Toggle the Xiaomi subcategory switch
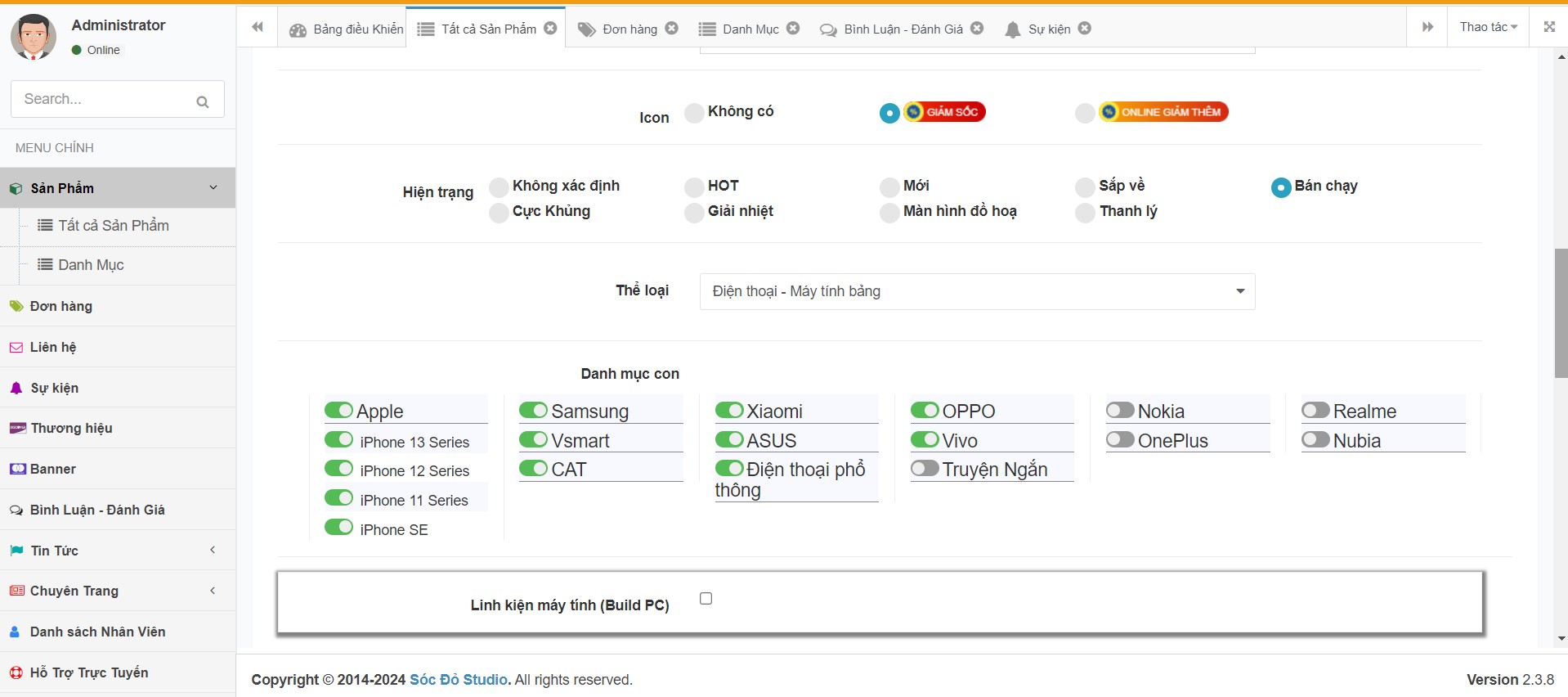This screenshot has height=697, width=1568. coord(729,410)
